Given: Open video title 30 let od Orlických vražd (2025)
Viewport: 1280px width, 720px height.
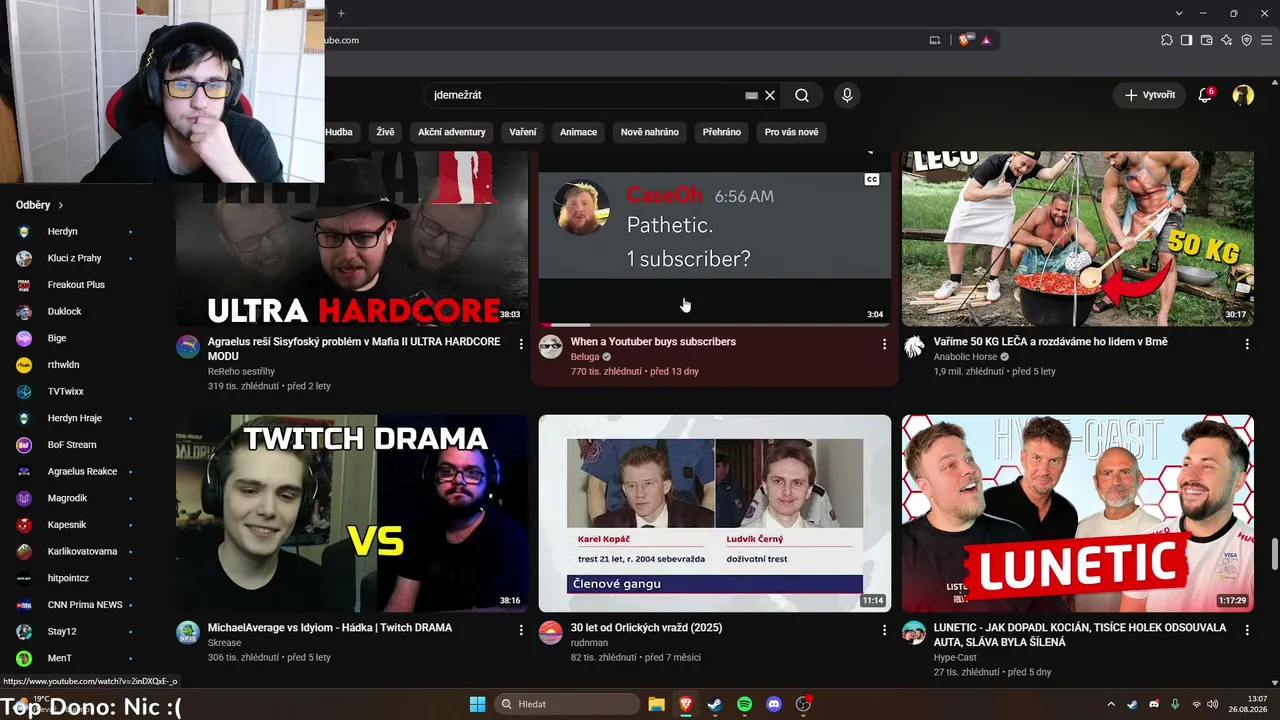Looking at the screenshot, I should [x=646, y=628].
